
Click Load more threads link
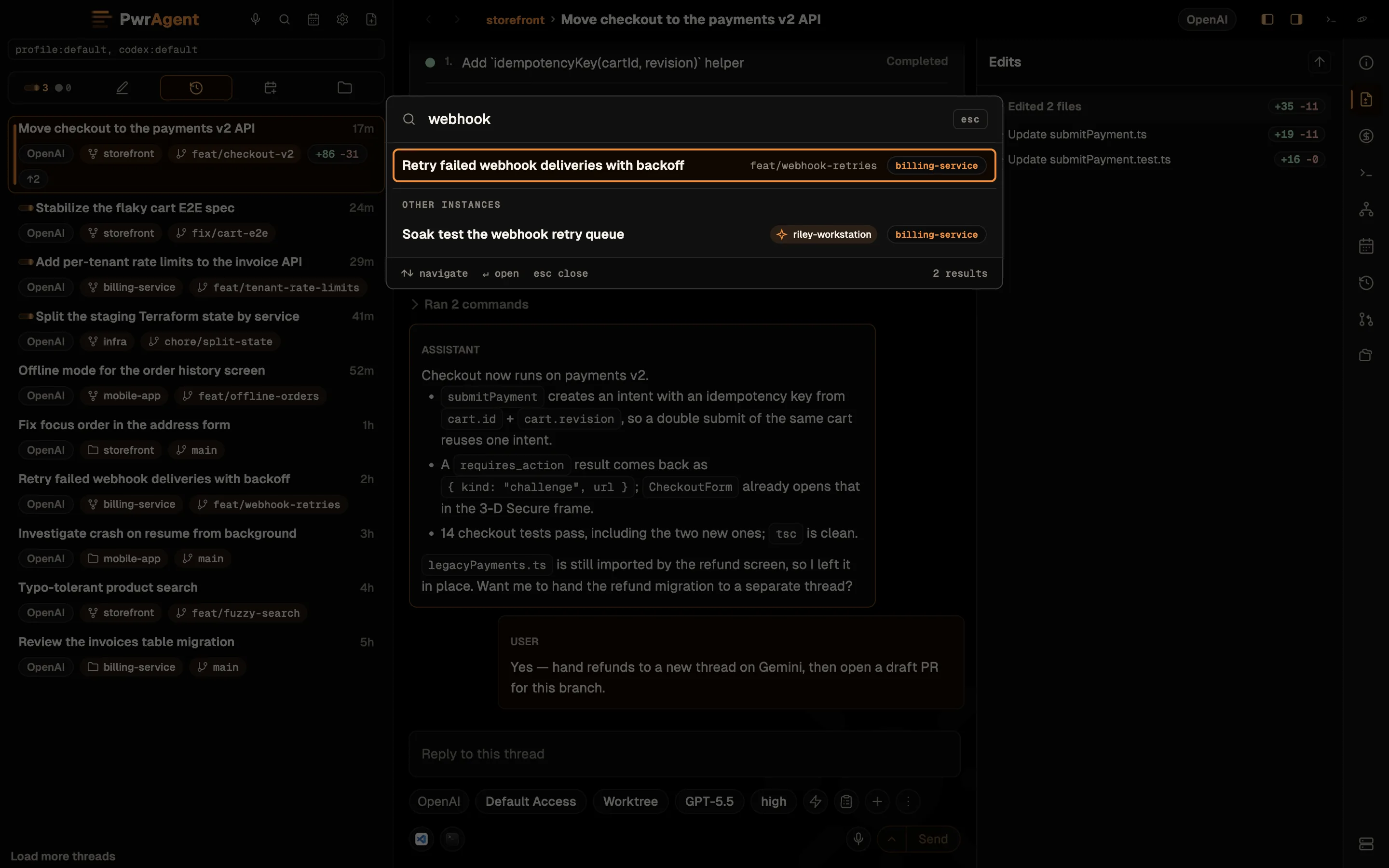point(63,856)
